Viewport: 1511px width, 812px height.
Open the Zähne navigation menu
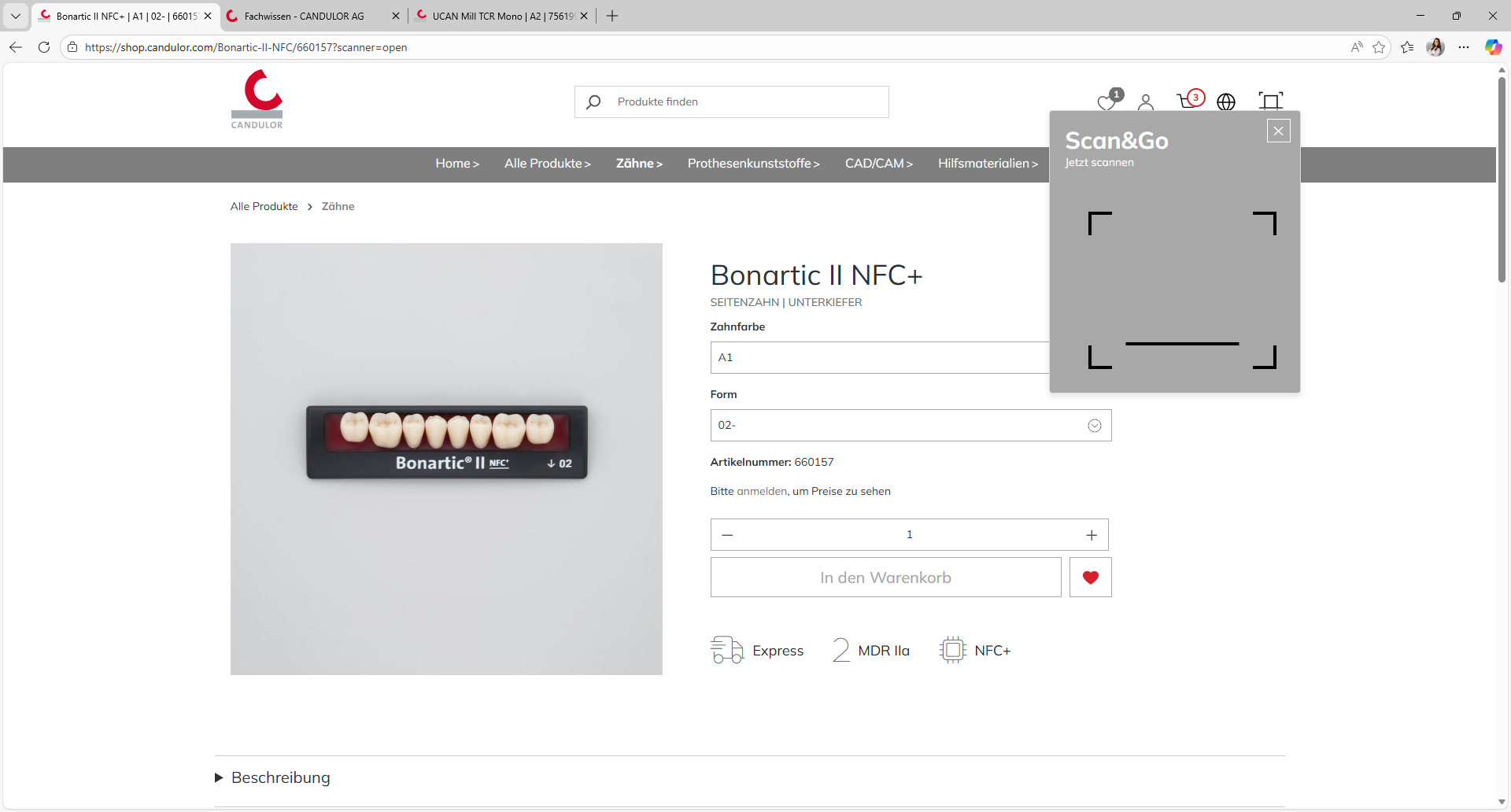coord(639,164)
